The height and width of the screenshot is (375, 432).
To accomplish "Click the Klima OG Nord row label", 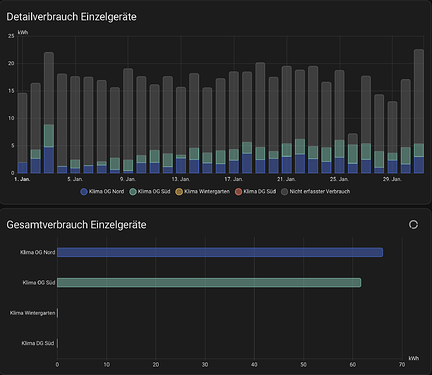I will tap(38, 252).
